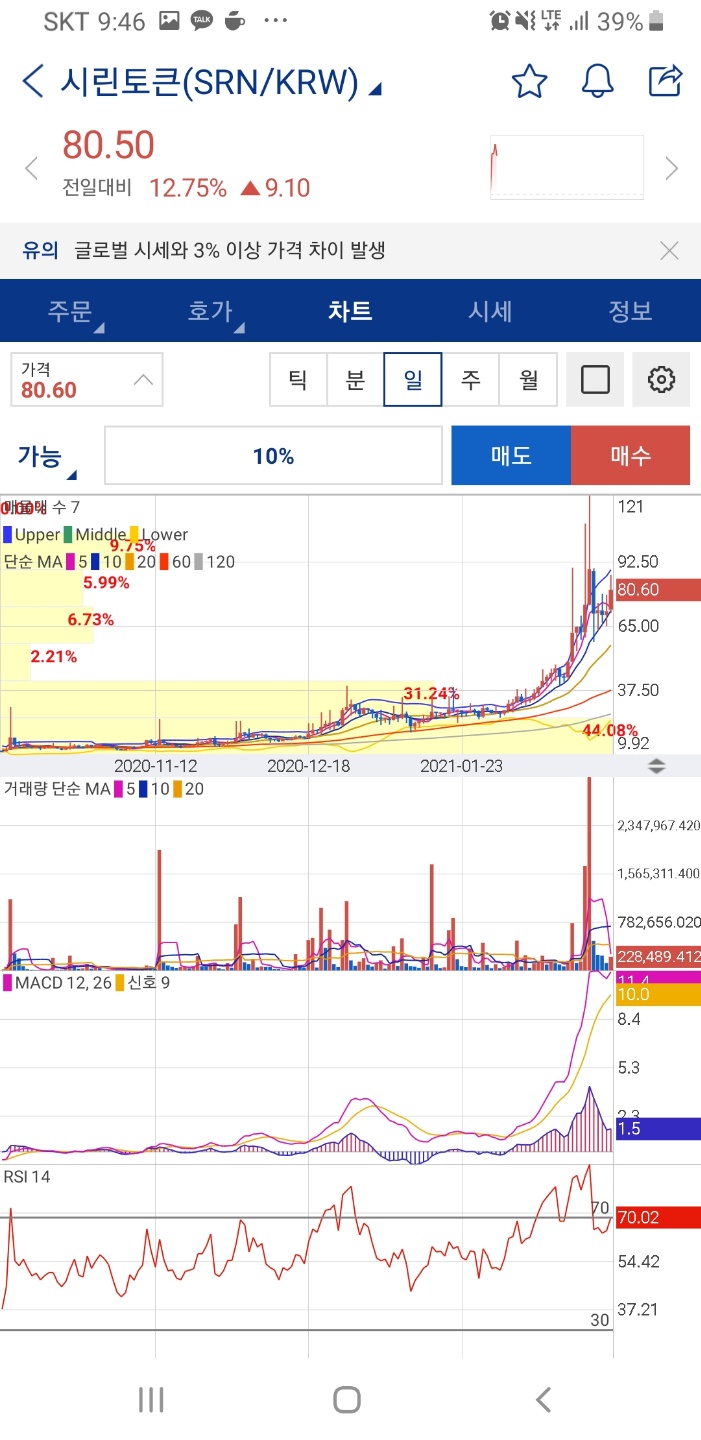This screenshot has width=701, height=1440.
Task: Select the 차트 tab
Action: [350, 310]
